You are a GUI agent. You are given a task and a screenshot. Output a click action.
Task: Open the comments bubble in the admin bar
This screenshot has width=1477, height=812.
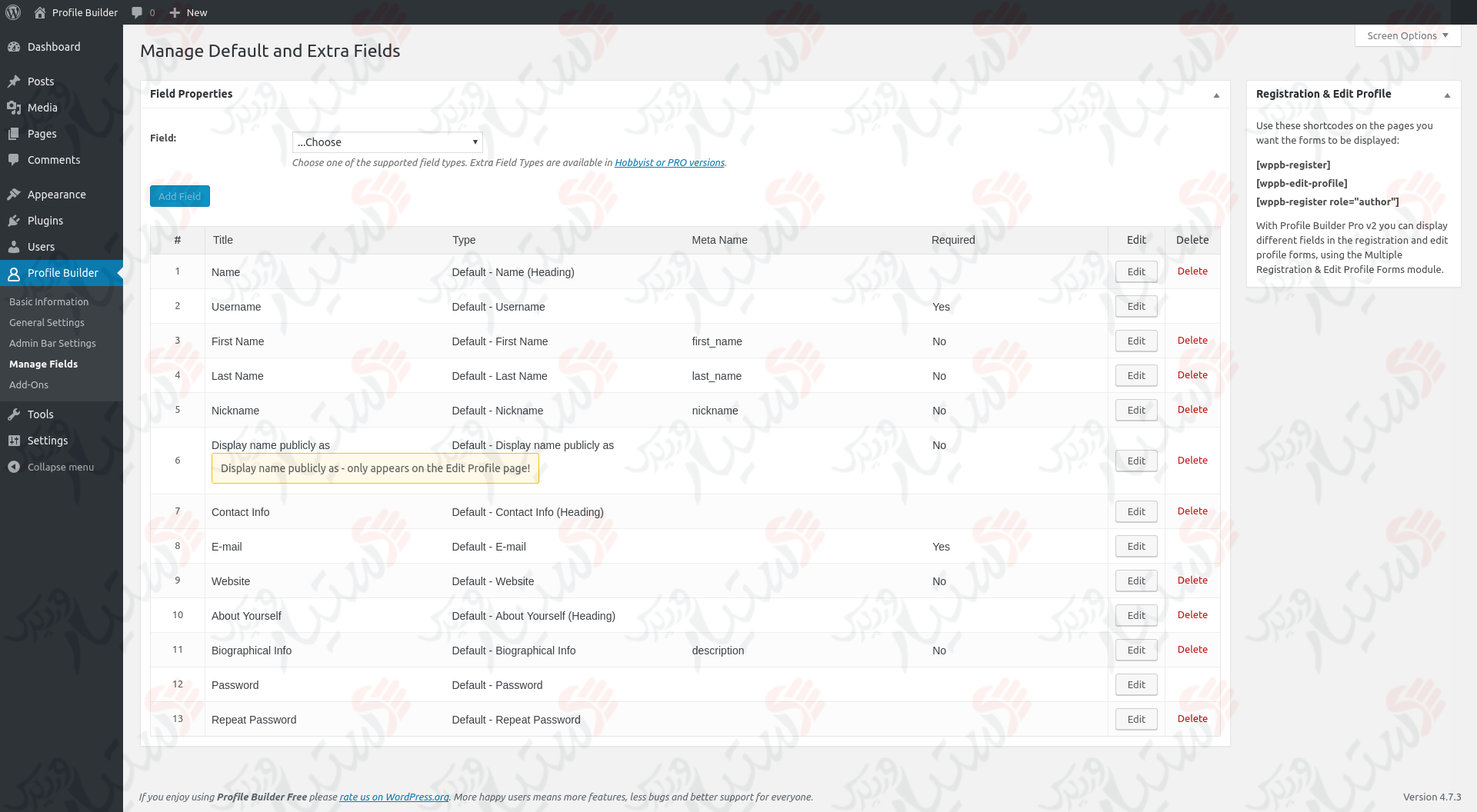pos(138,12)
